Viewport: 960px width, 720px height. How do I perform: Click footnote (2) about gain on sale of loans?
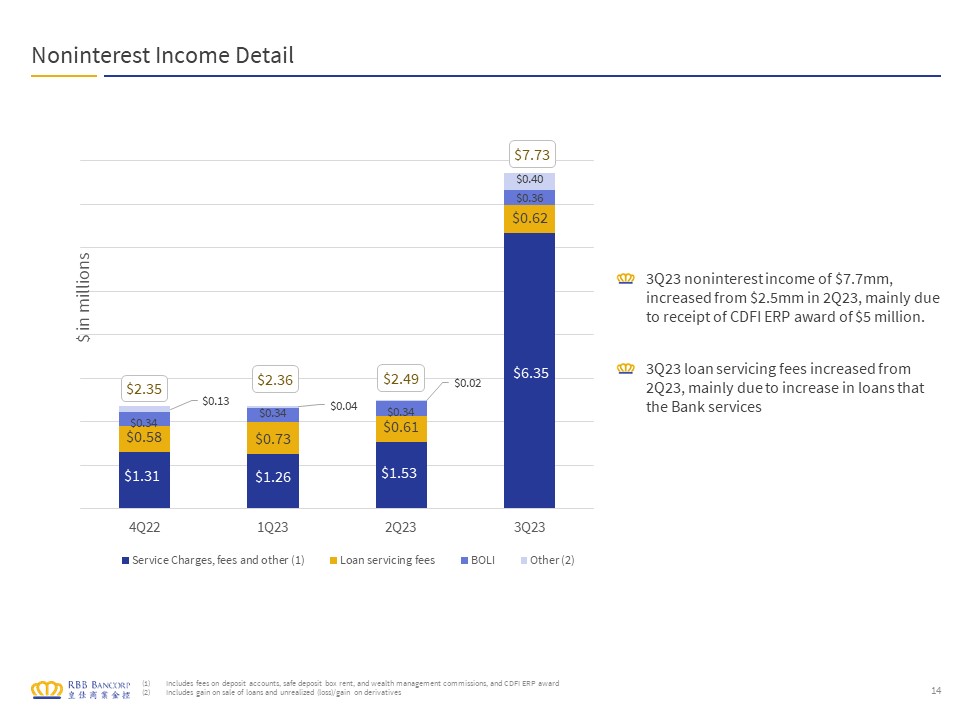[283, 692]
